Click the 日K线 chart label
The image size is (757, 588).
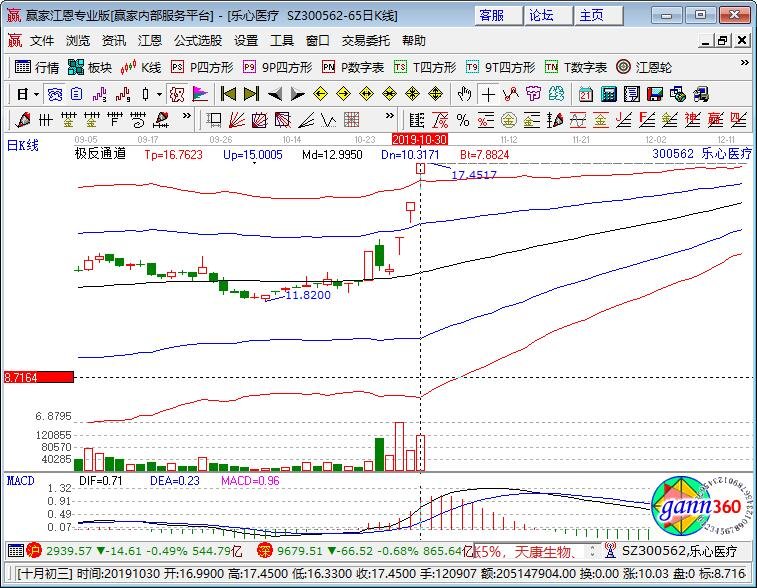23,145
